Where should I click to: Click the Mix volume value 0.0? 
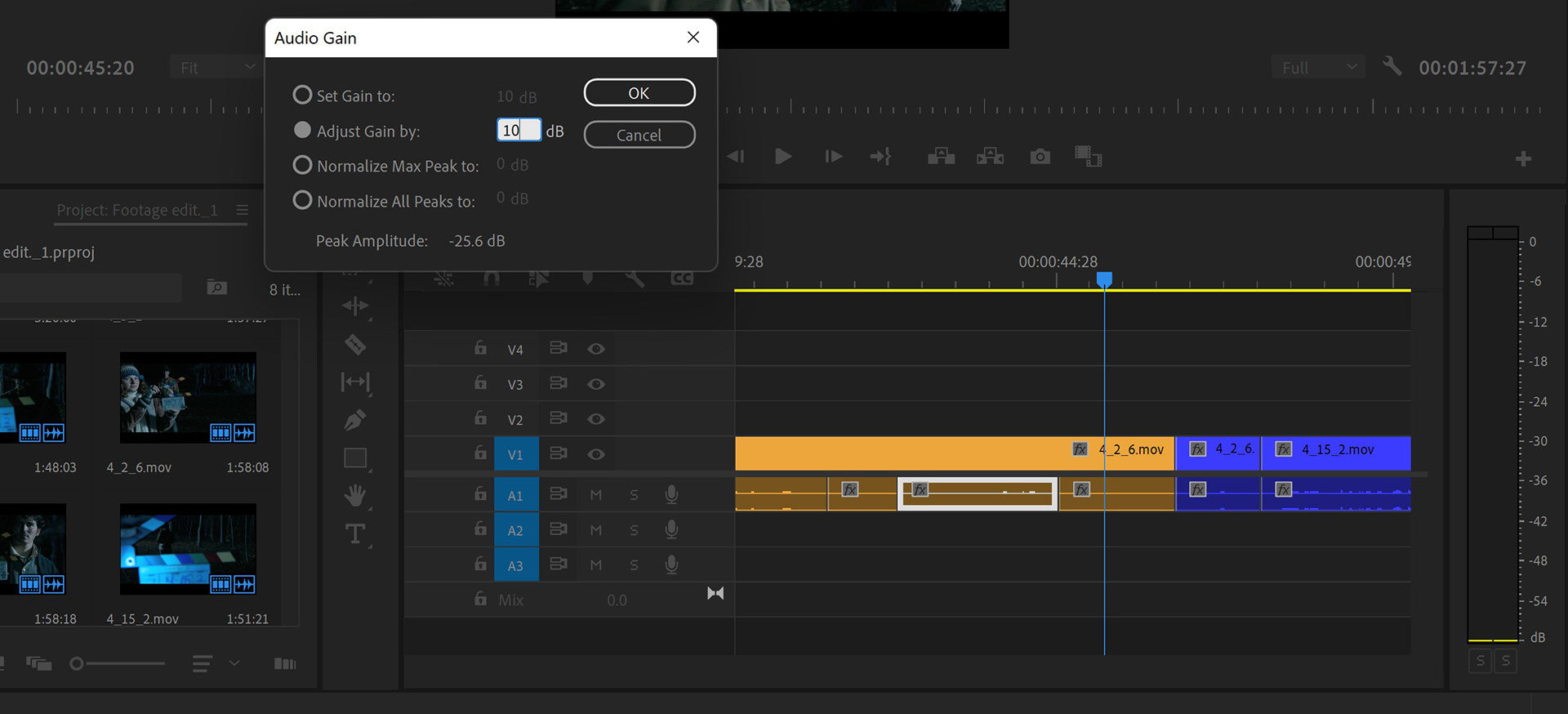coord(617,600)
